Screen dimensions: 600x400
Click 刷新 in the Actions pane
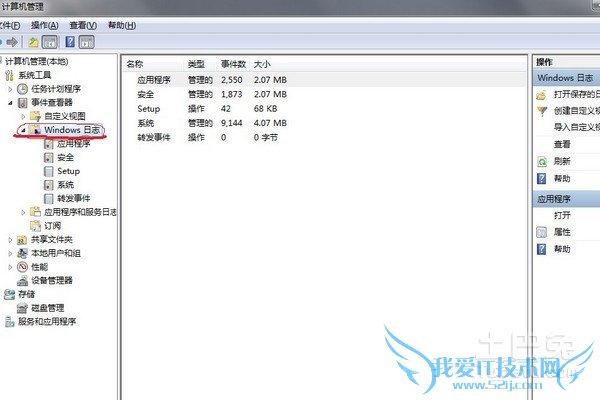click(562, 162)
